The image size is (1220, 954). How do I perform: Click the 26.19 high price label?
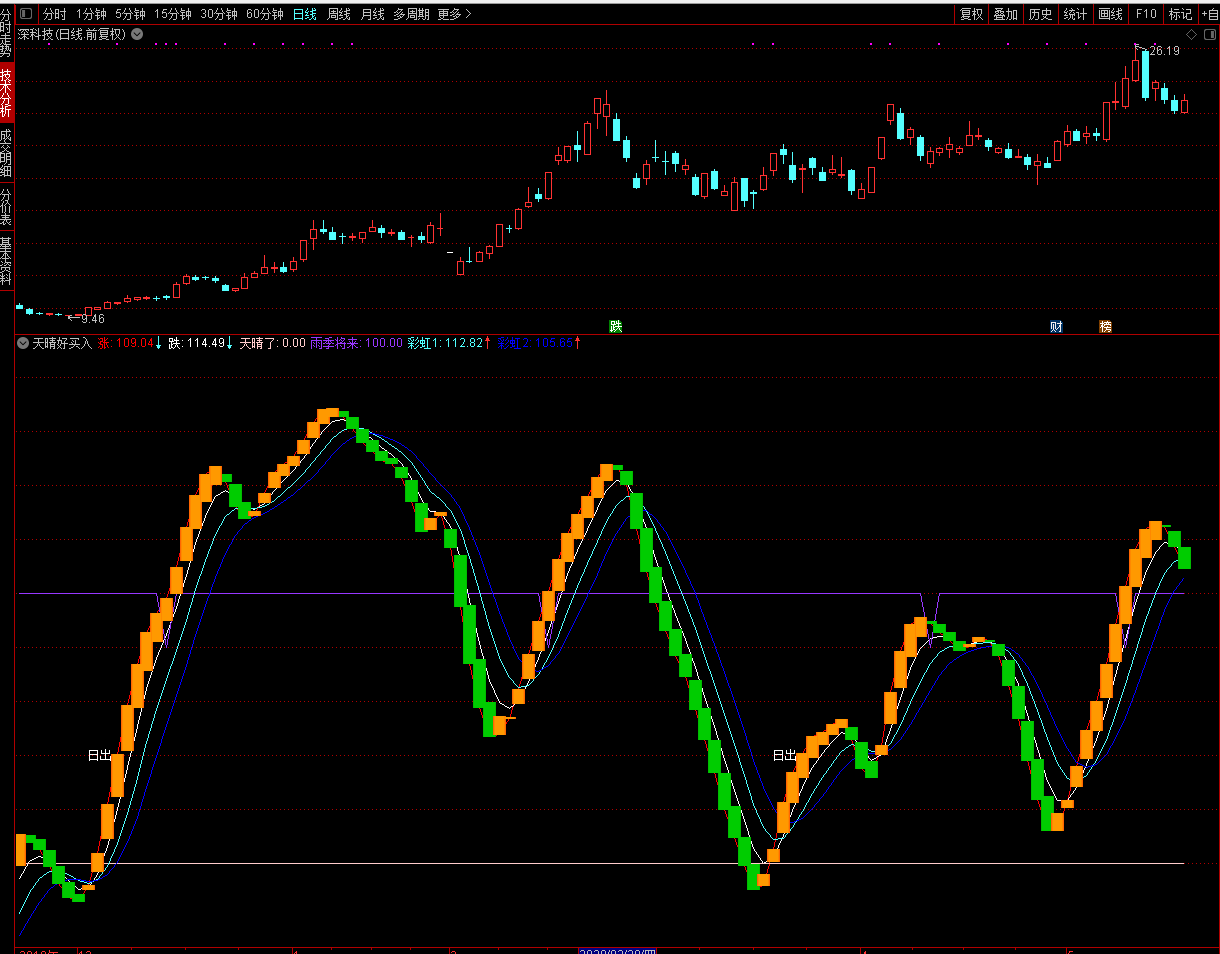point(1164,50)
